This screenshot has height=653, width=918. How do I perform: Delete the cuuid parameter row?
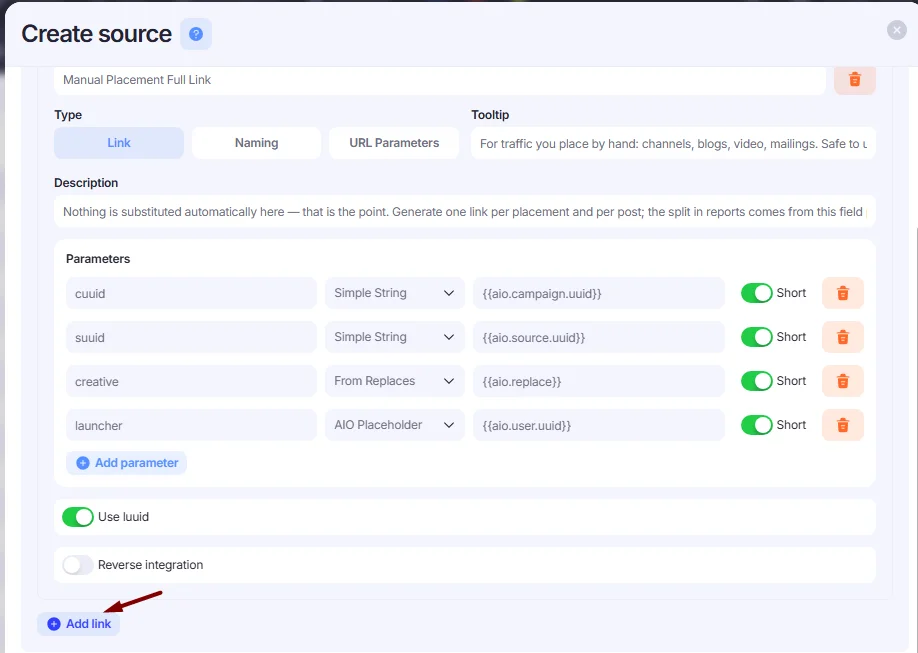[x=842, y=293]
